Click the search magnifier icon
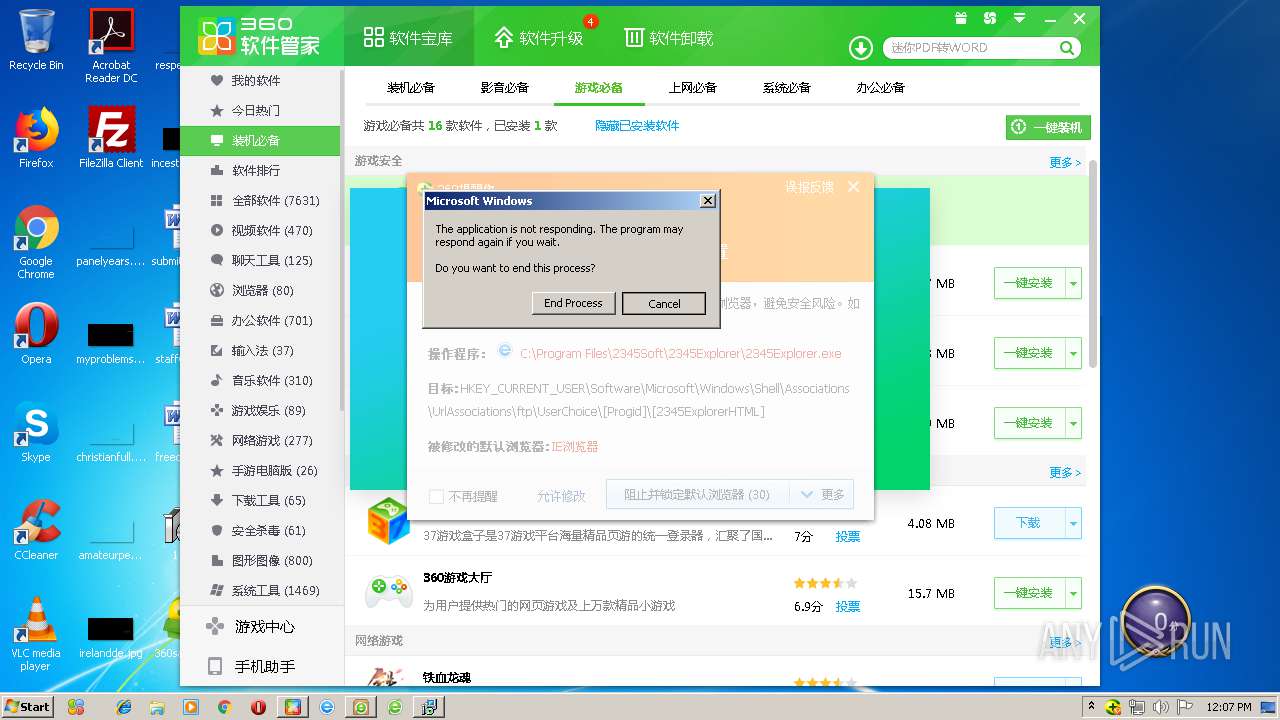Viewport: 1280px width, 720px height. coord(1067,48)
